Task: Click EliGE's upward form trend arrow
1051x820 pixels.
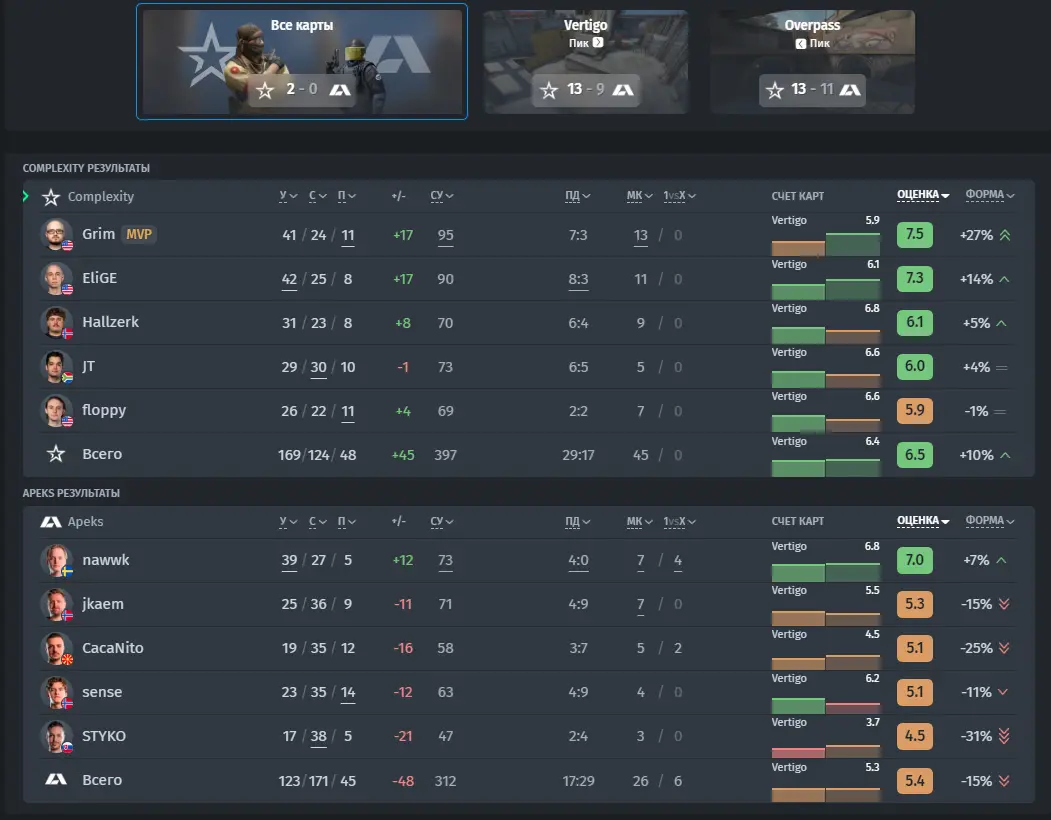Action: (x=1004, y=279)
